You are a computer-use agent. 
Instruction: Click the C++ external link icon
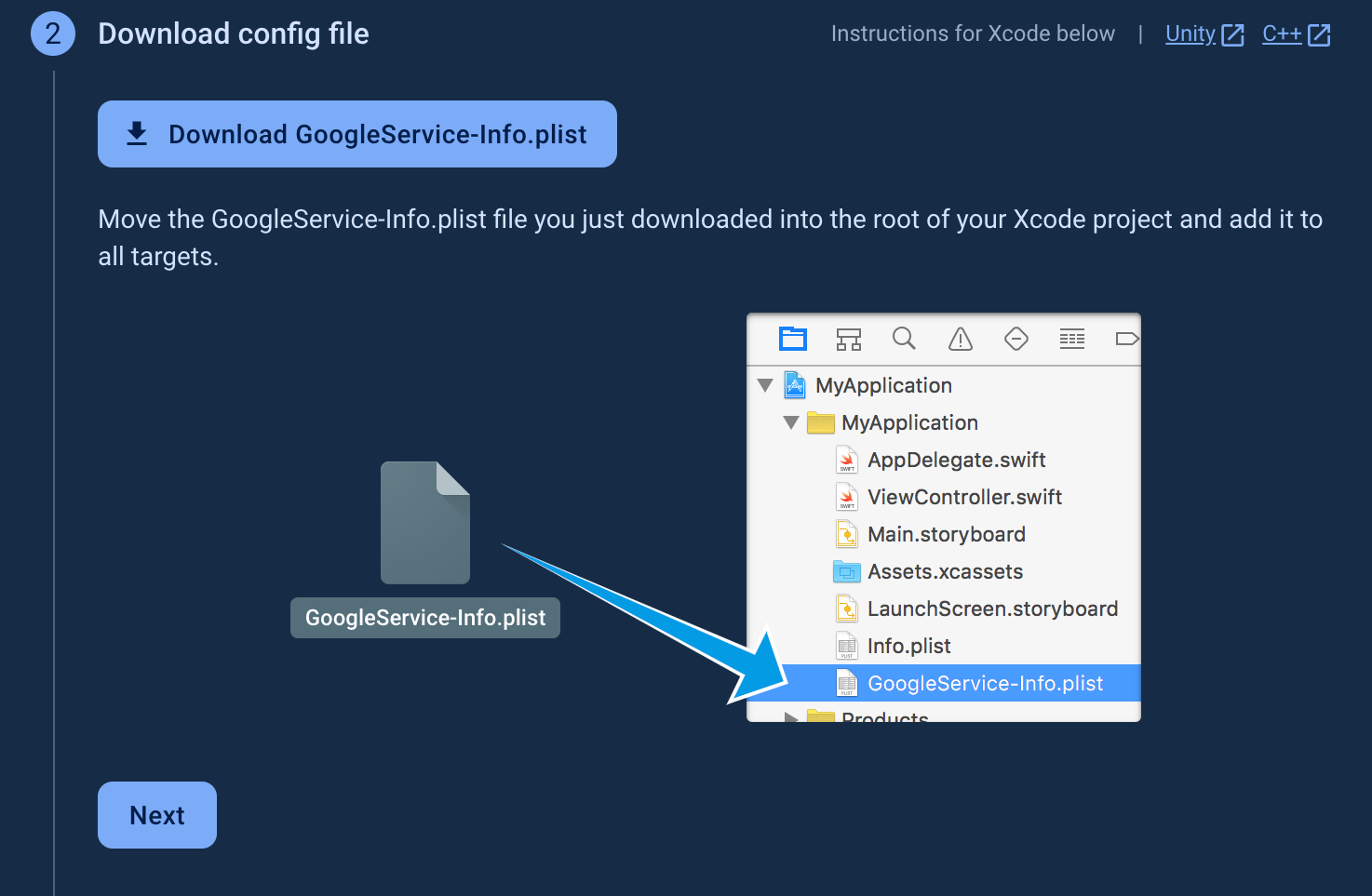1319,35
